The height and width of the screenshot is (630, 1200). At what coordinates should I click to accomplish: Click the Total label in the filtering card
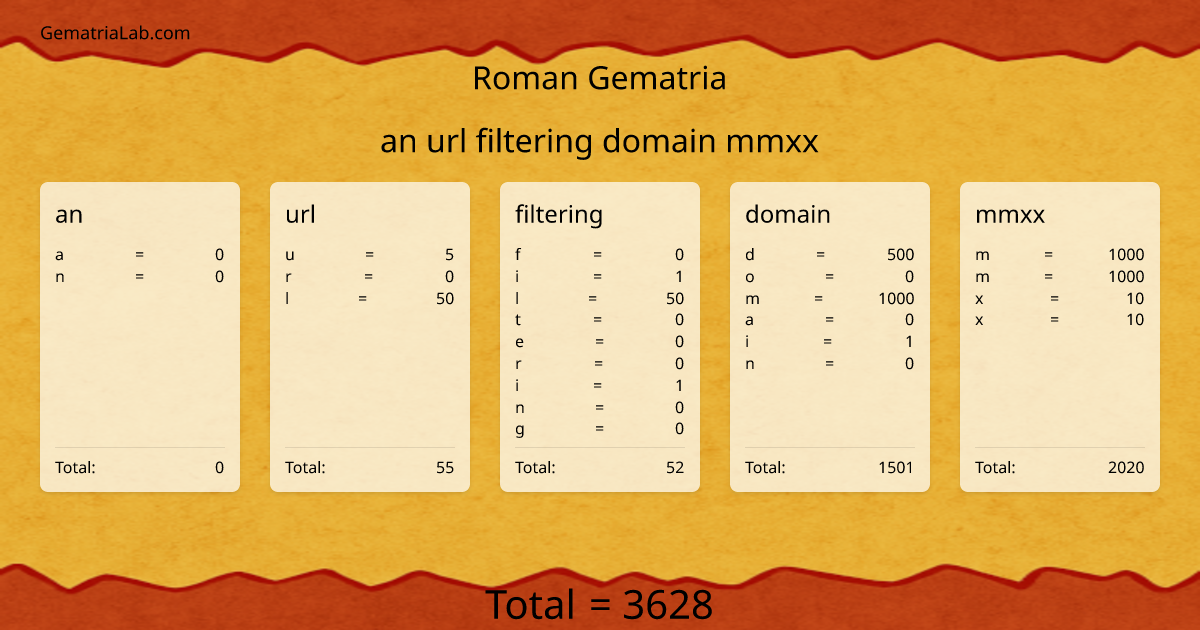[535, 467]
